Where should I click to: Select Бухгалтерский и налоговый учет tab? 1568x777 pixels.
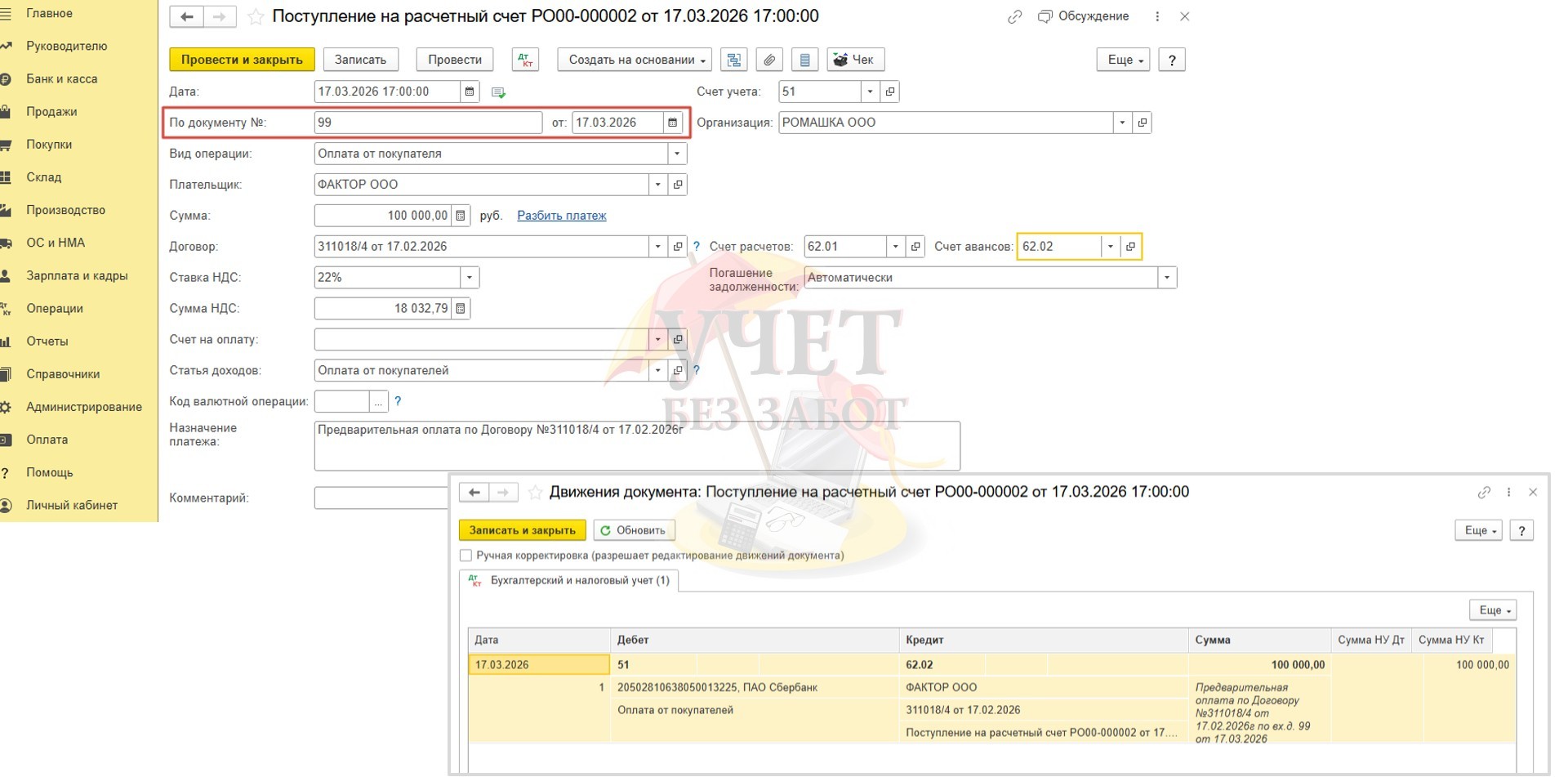570,581
